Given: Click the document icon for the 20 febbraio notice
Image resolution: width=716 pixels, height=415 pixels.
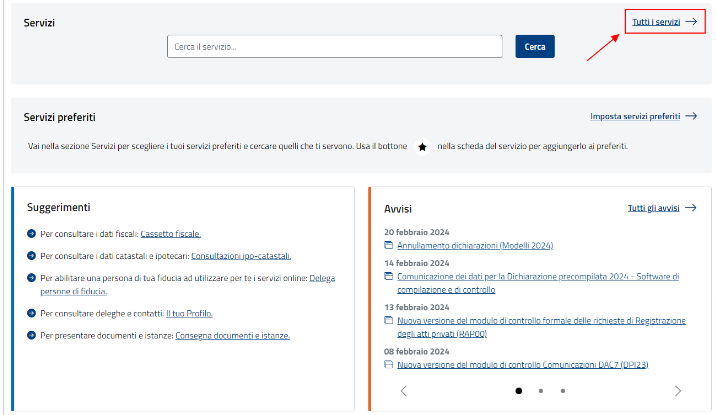Looking at the screenshot, I should [x=389, y=245].
